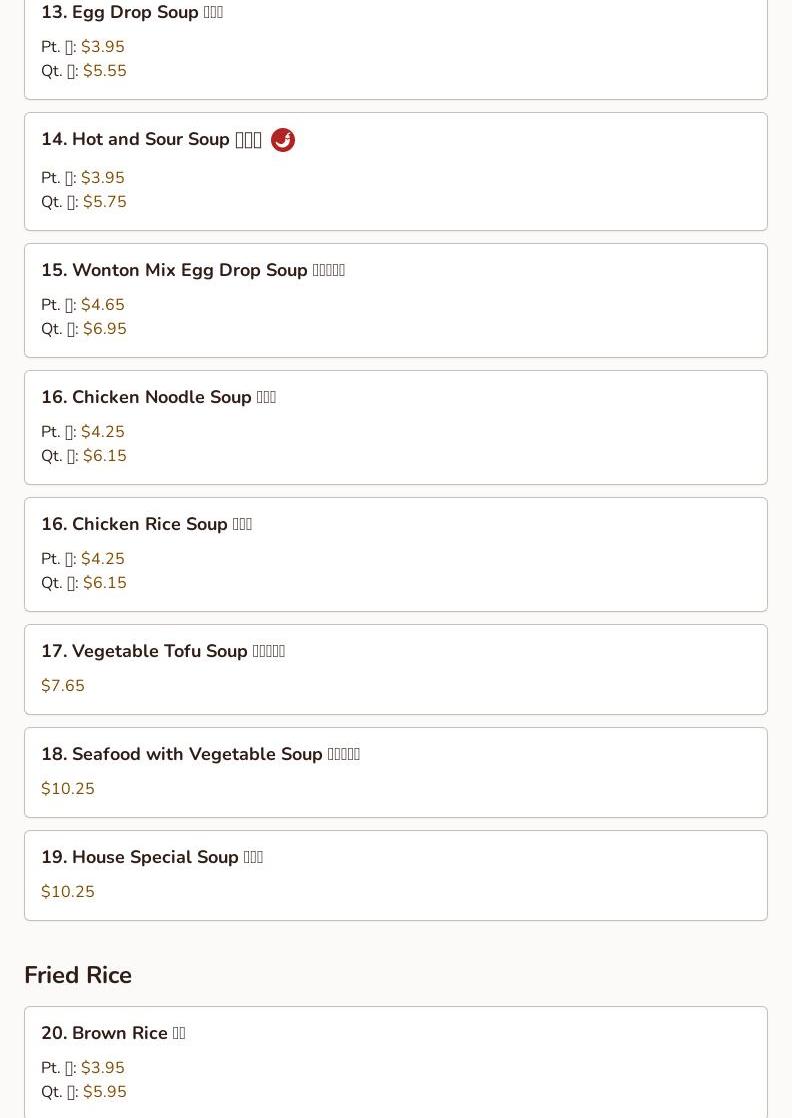
Task: Click Wonton Mix quart price $6.95
Action: (x=105, y=329)
